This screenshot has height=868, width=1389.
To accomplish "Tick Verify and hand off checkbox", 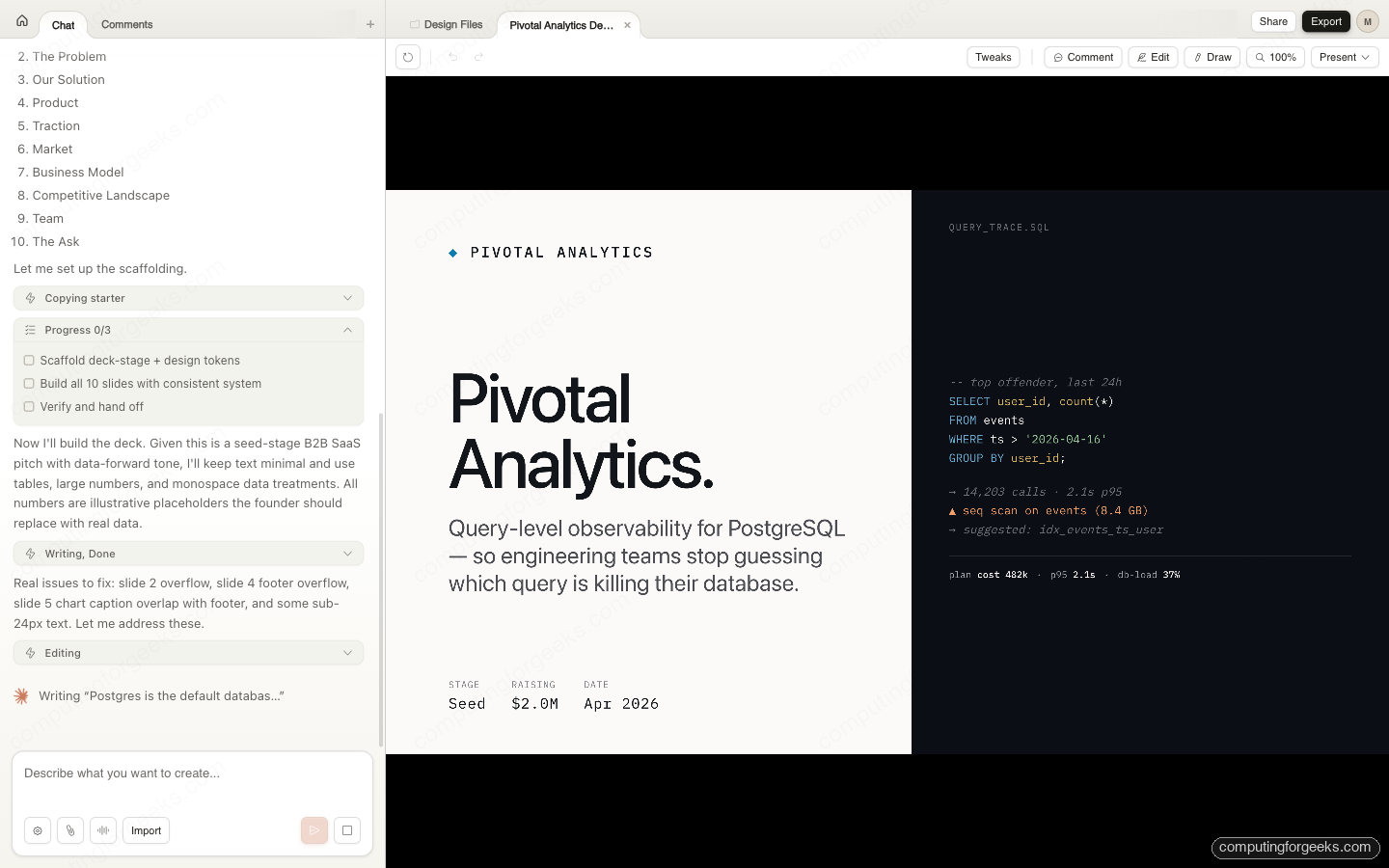I will [29, 407].
